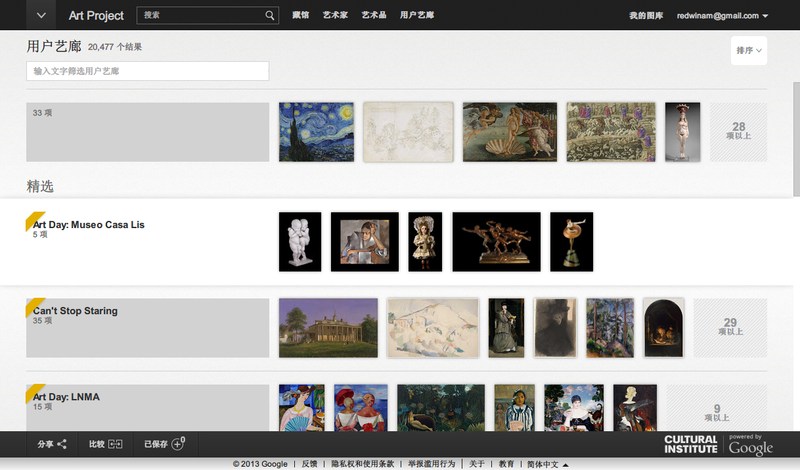Image resolution: width=800 pixels, height=470 pixels.
Task: Click the compare icon in the bottom bar
Action: tap(115, 444)
